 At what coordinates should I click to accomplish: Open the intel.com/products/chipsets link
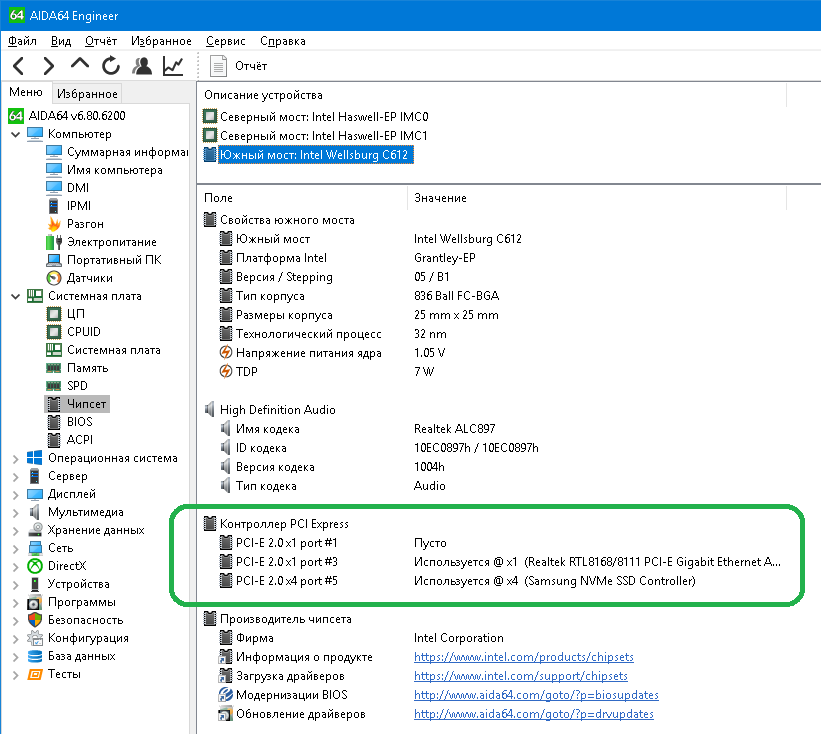pyautogui.click(x=524, y=657)
